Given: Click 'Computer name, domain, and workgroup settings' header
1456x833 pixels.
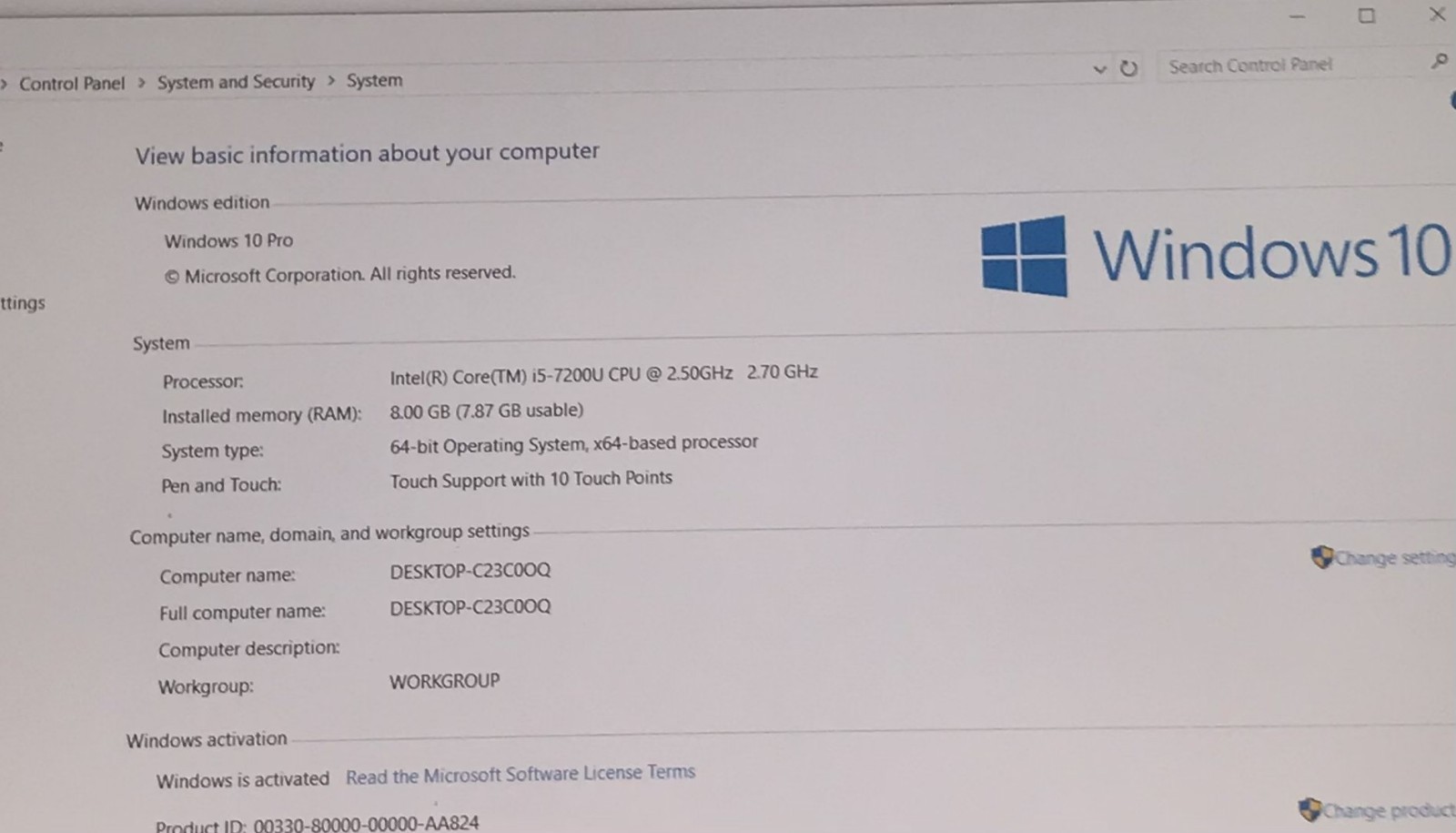Looking at the screenshot, I should (329, 533).
